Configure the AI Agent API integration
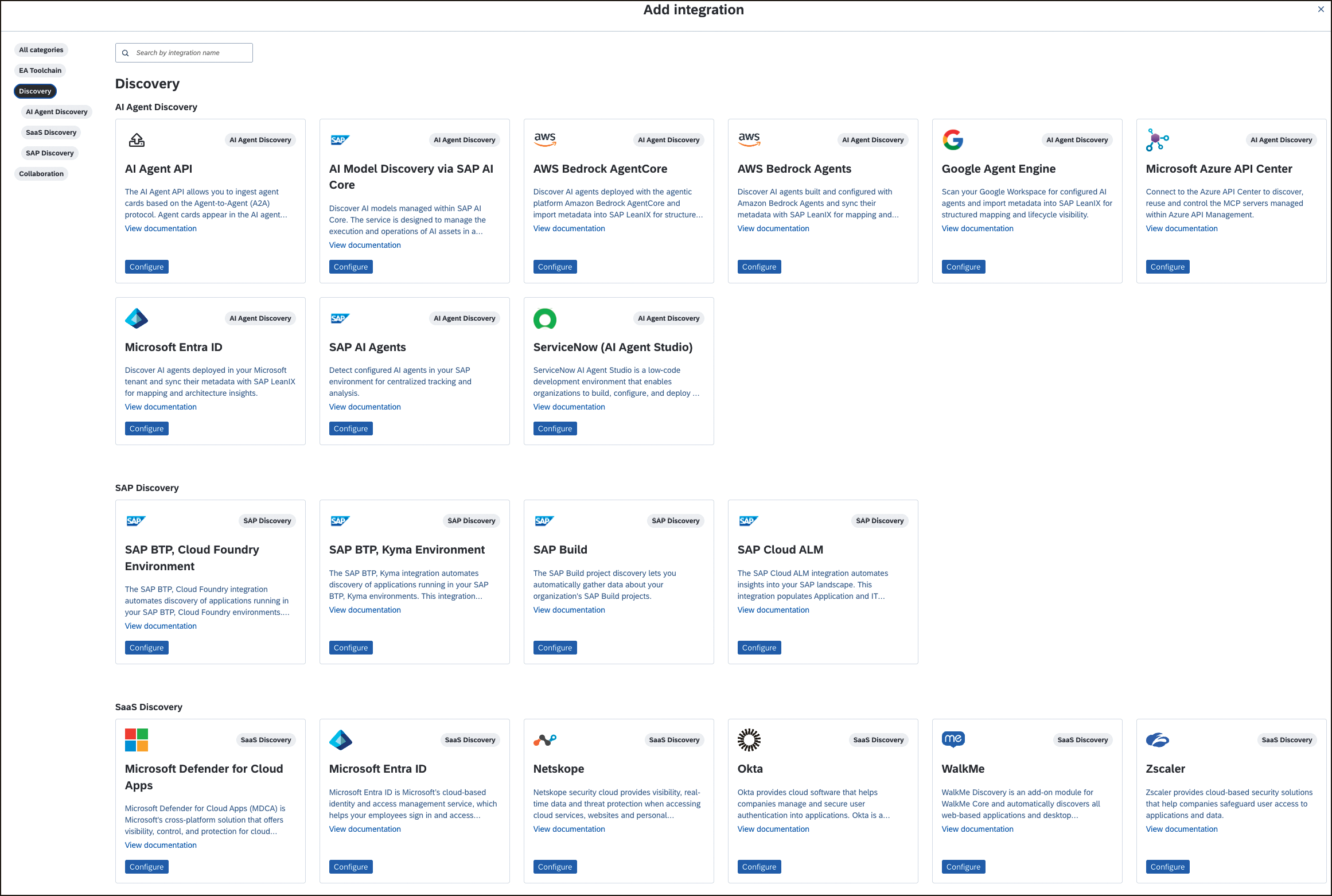Screen dimensions: 1332x896 [x=147, y=267]
